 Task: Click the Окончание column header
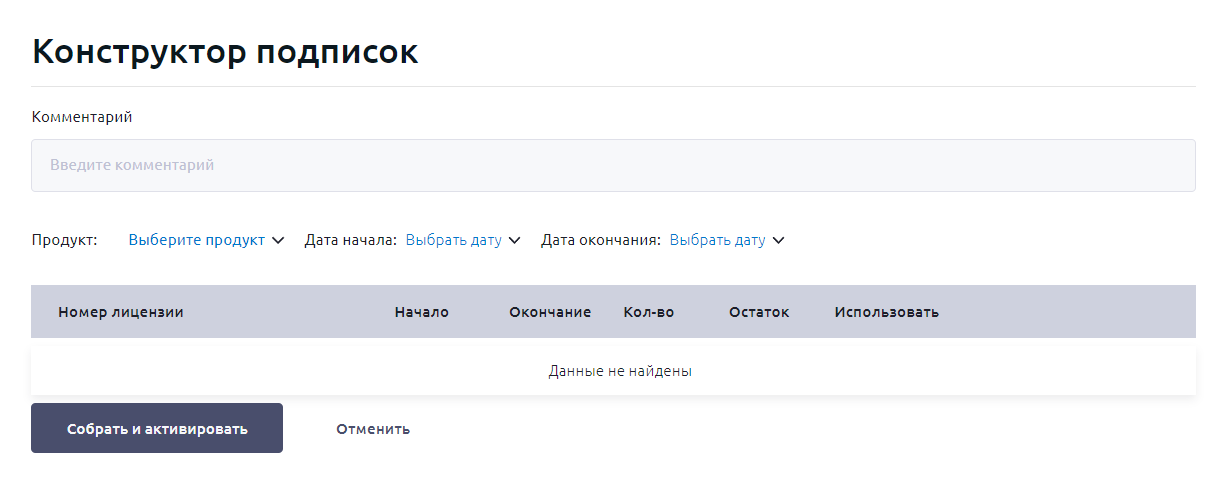550,312
